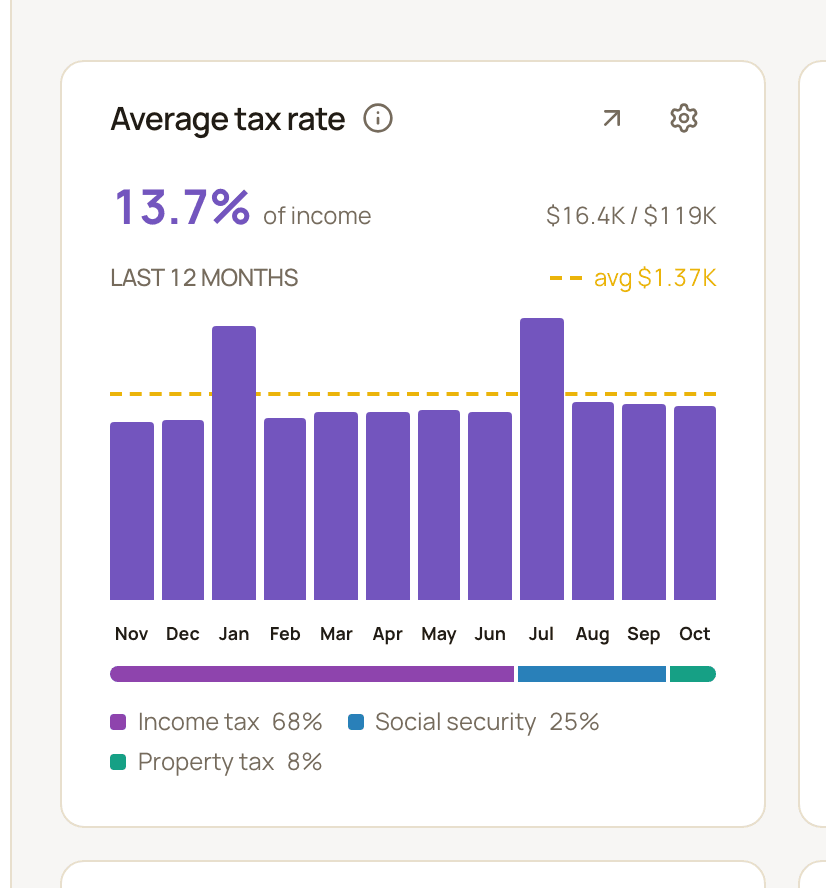This screenshot has height=888, width=826.
Task: Click the Social security 25% legend text
Action: point(487,722)
